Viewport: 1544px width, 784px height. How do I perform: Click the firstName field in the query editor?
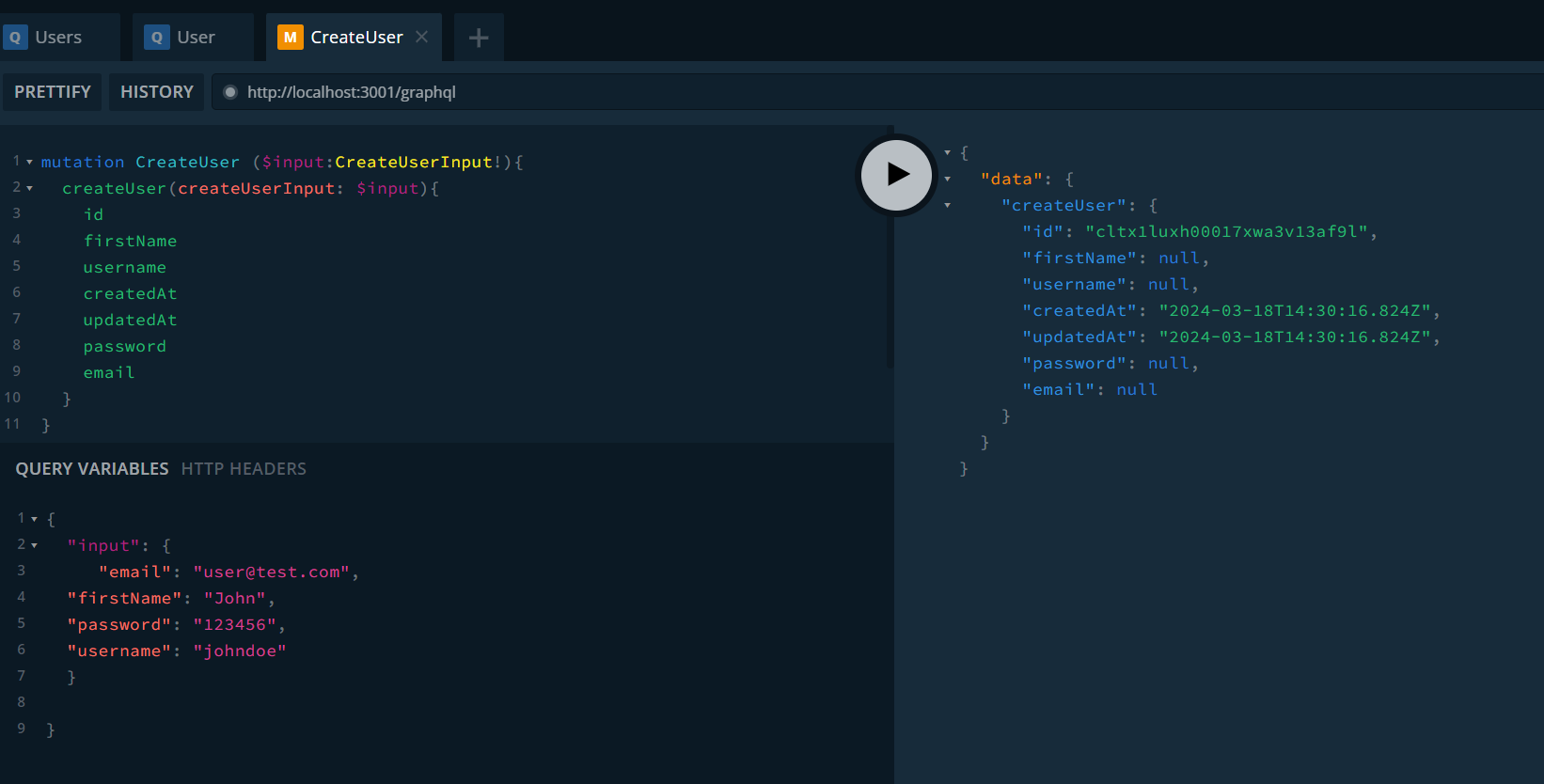(x=130, y=242)
